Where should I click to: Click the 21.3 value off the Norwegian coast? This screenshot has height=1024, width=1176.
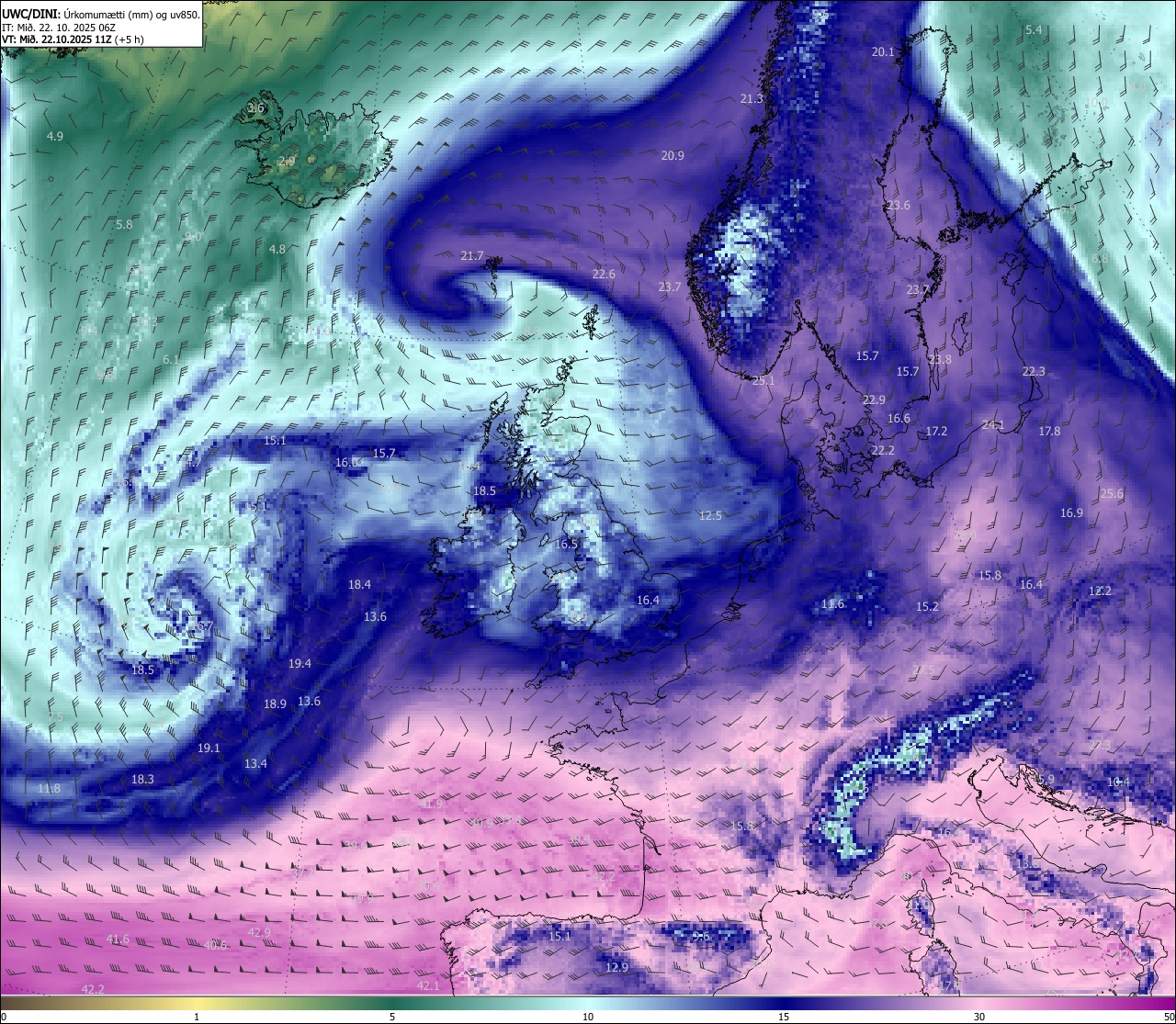[x=752, y=98]
